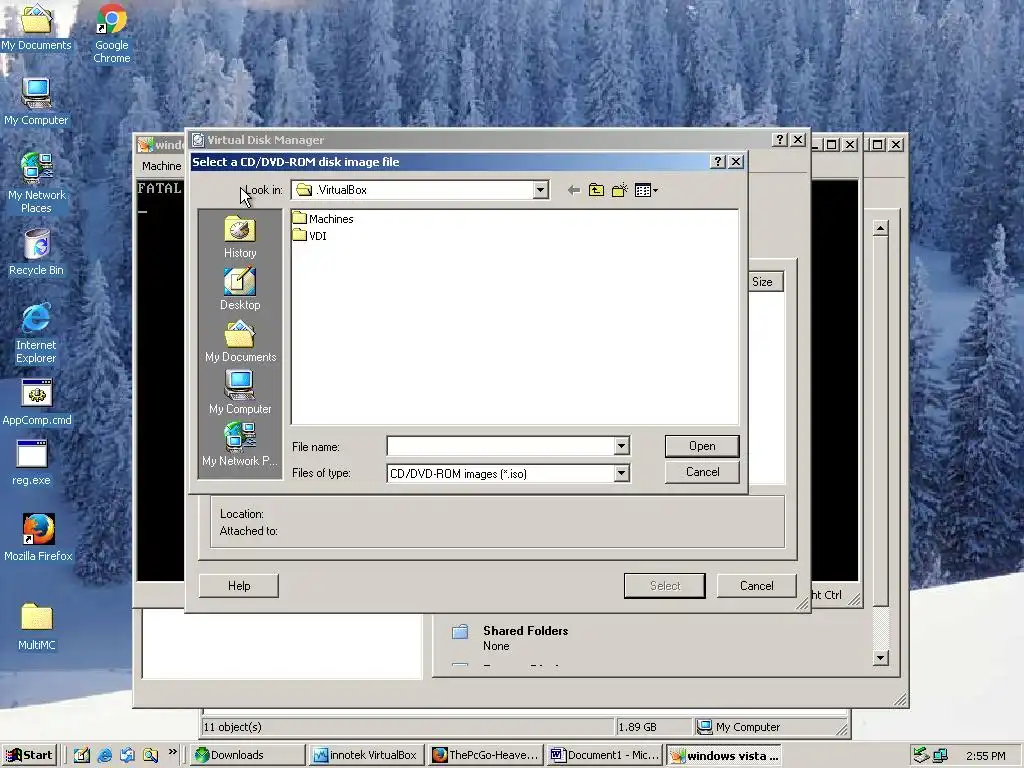This screenshot has width=1024, height=768.
Task: Click Select in Virtual Disk Manager
Action: tap(665, 586)
